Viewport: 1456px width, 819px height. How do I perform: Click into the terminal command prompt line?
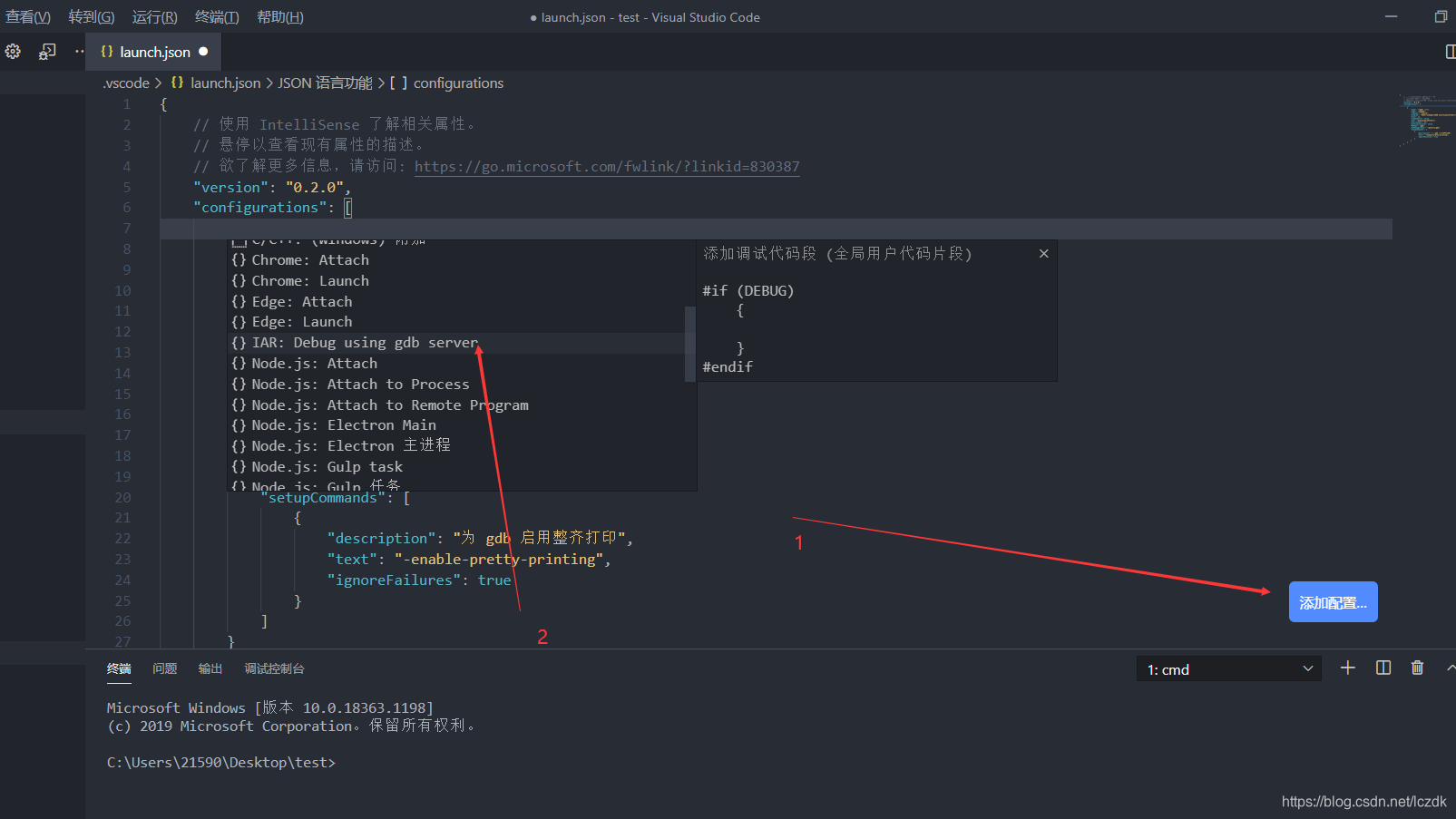(x=221, y=763)
